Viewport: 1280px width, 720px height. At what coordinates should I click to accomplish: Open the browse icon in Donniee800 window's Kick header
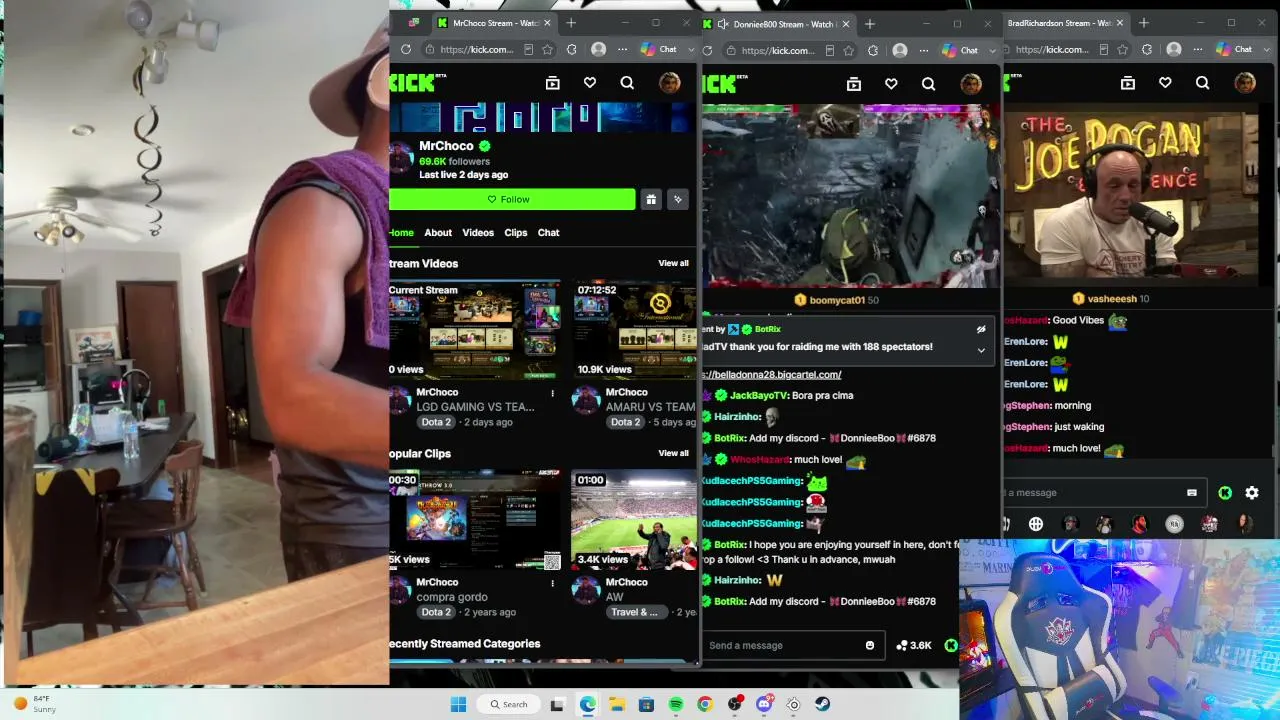pyautogui.click(x=853, y=84)
